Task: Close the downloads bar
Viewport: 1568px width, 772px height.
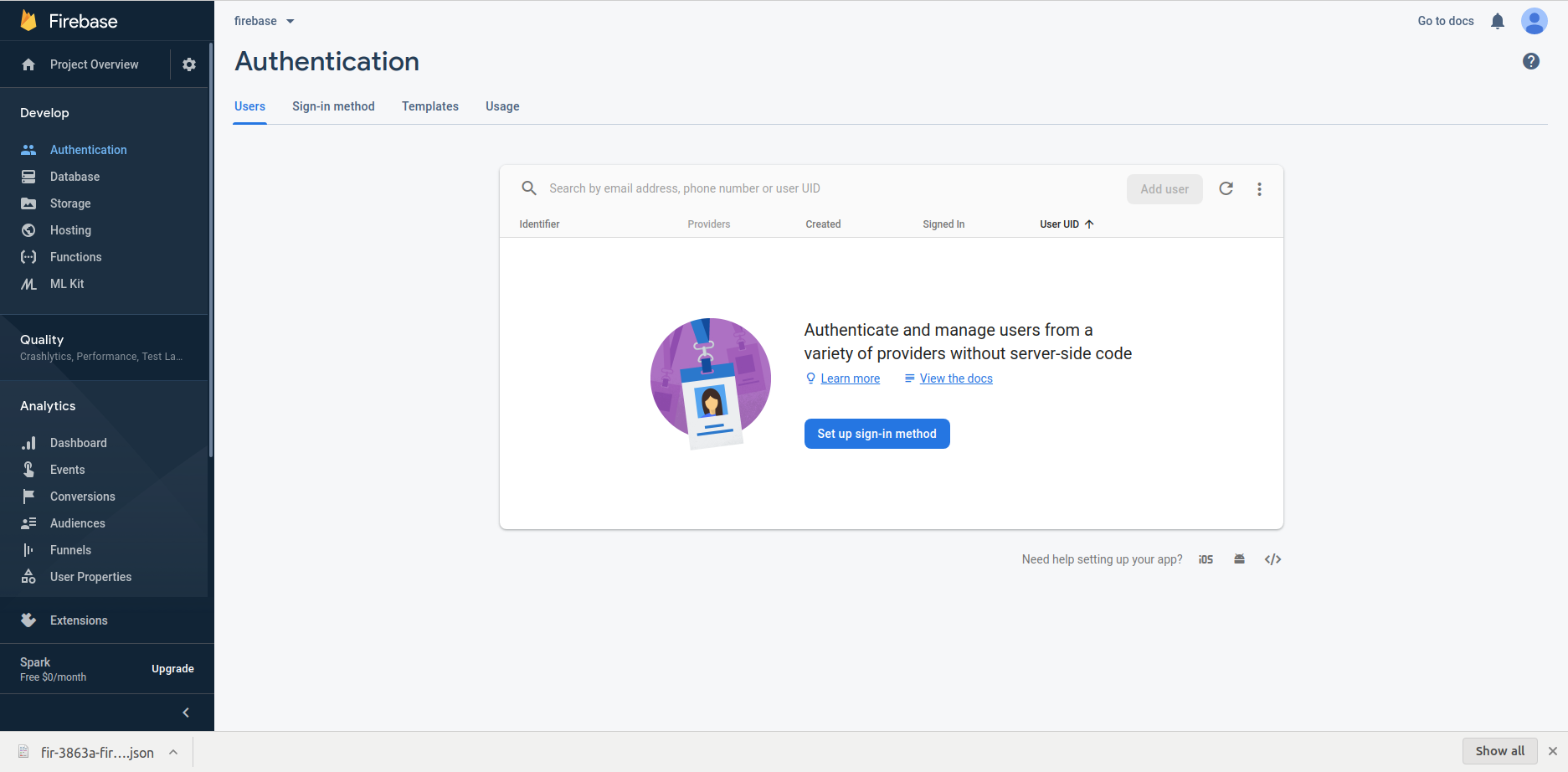Action: pyautogui.click(x=1553, y=751)
